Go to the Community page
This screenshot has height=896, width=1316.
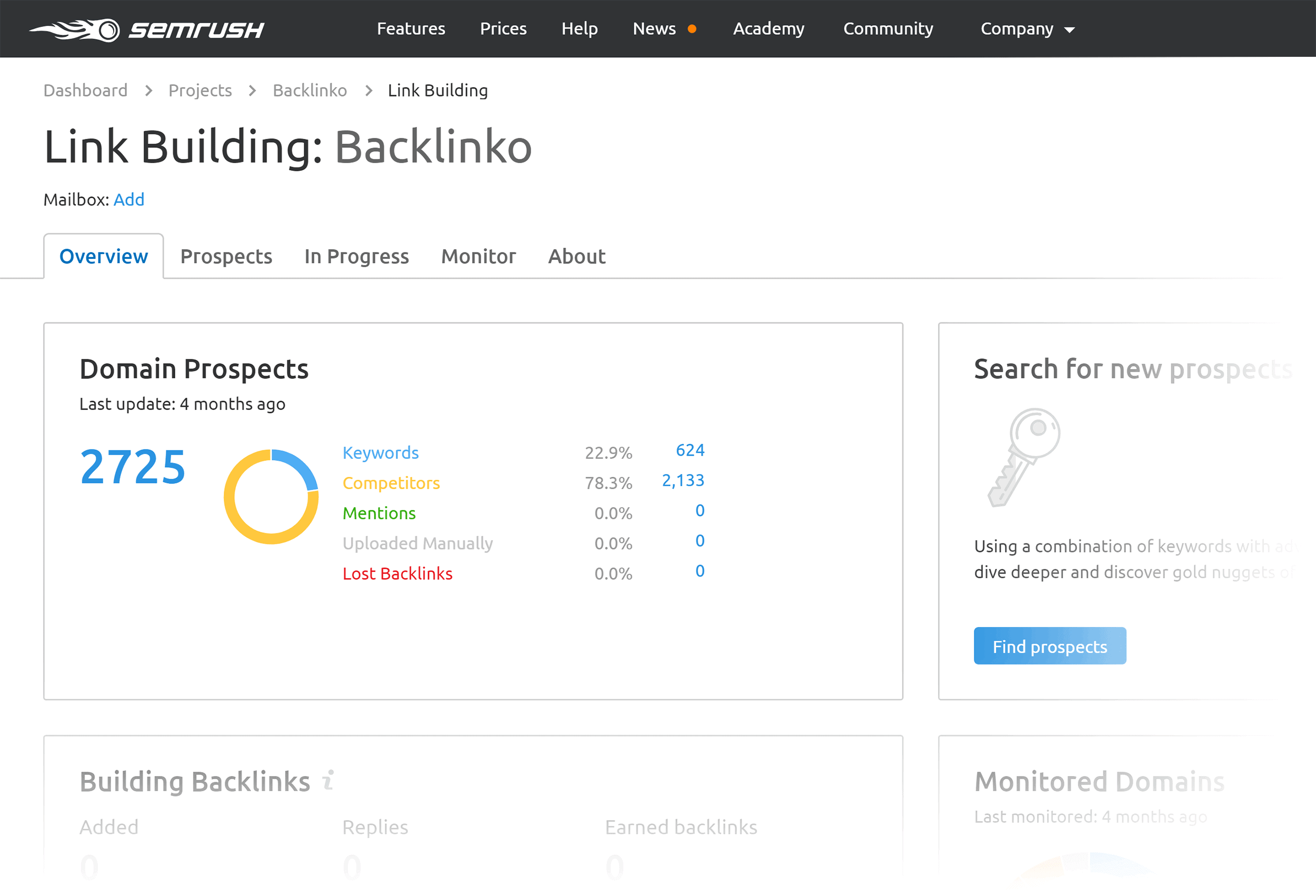tap(888, 28)
